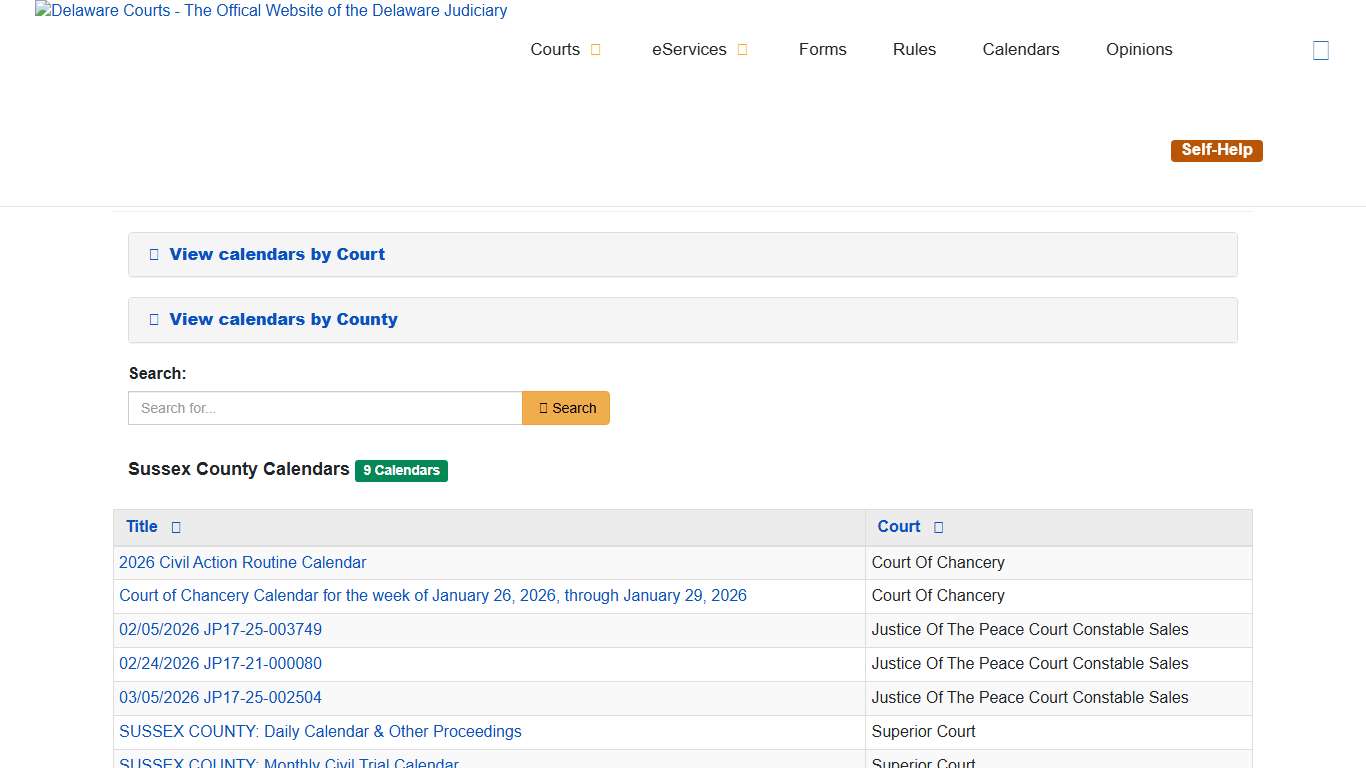
Task: Open the '02/05/2026 JP17-25-003749' calendar link
Action: pos(220,629)
